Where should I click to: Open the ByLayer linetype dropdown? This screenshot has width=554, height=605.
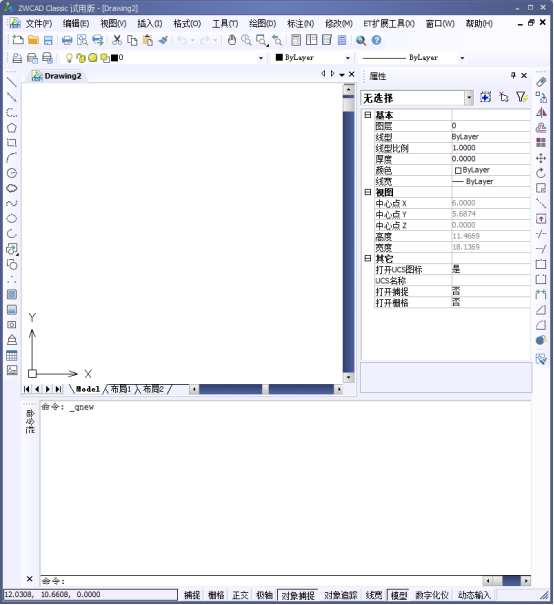click(412, 58)
